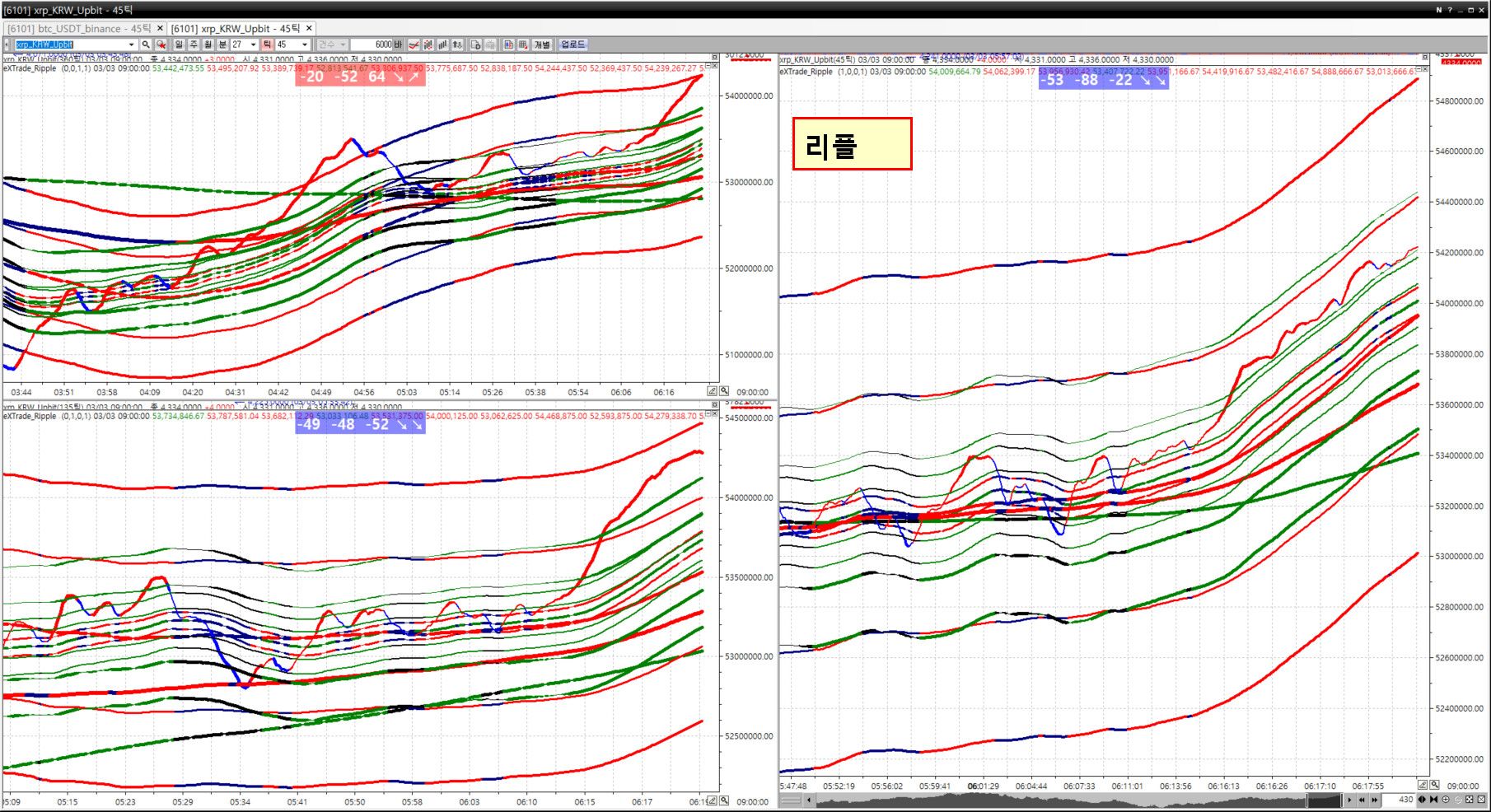Expand the minute interval 27 dropdown
Screen dimensions: 1491x812
click(253, 44)
